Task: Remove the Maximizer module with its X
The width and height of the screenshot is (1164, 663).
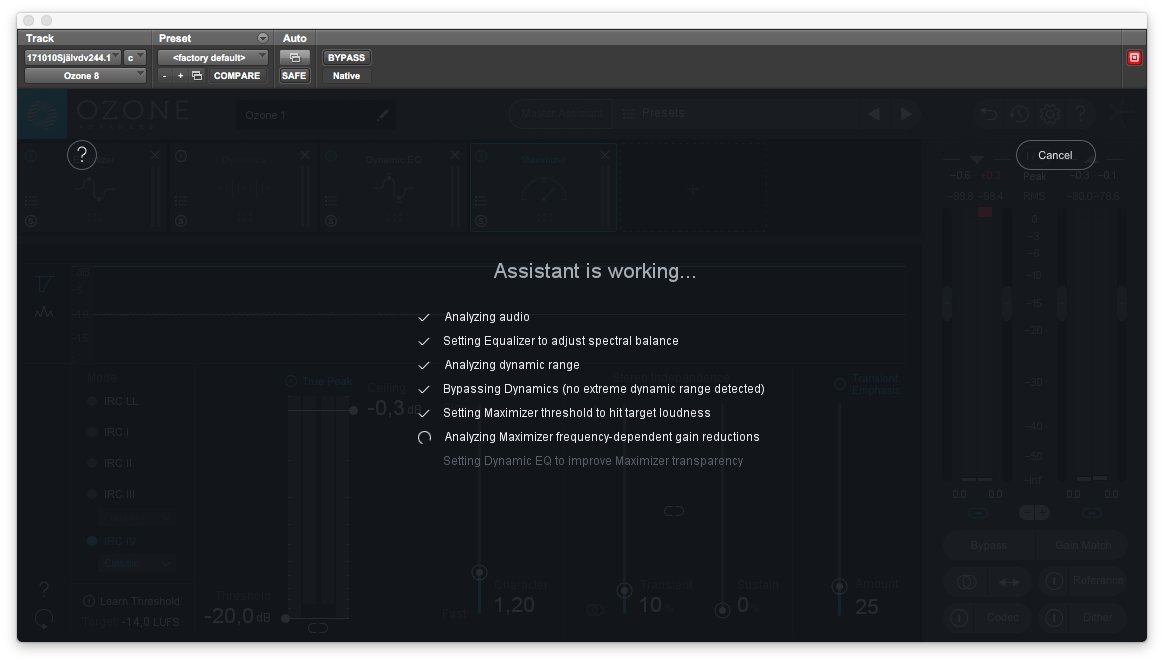Action: click(x=604, y=155)
